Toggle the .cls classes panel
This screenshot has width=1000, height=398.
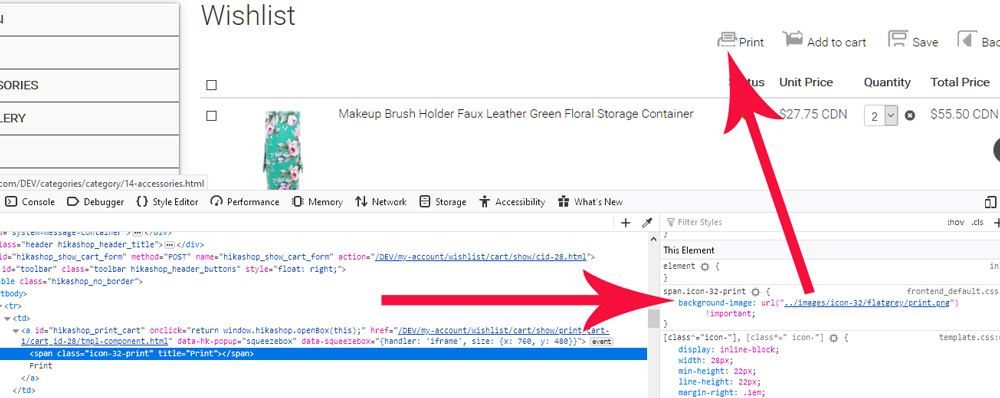click(x=977, y=223)
